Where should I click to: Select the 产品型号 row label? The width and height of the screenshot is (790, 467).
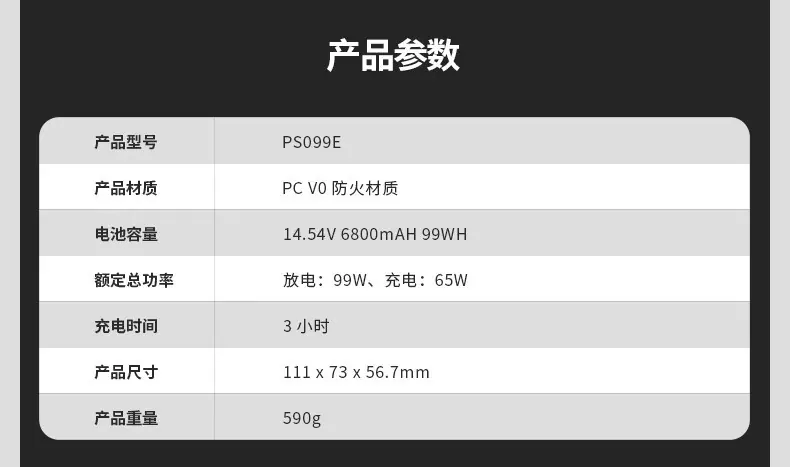click(126, 142)
